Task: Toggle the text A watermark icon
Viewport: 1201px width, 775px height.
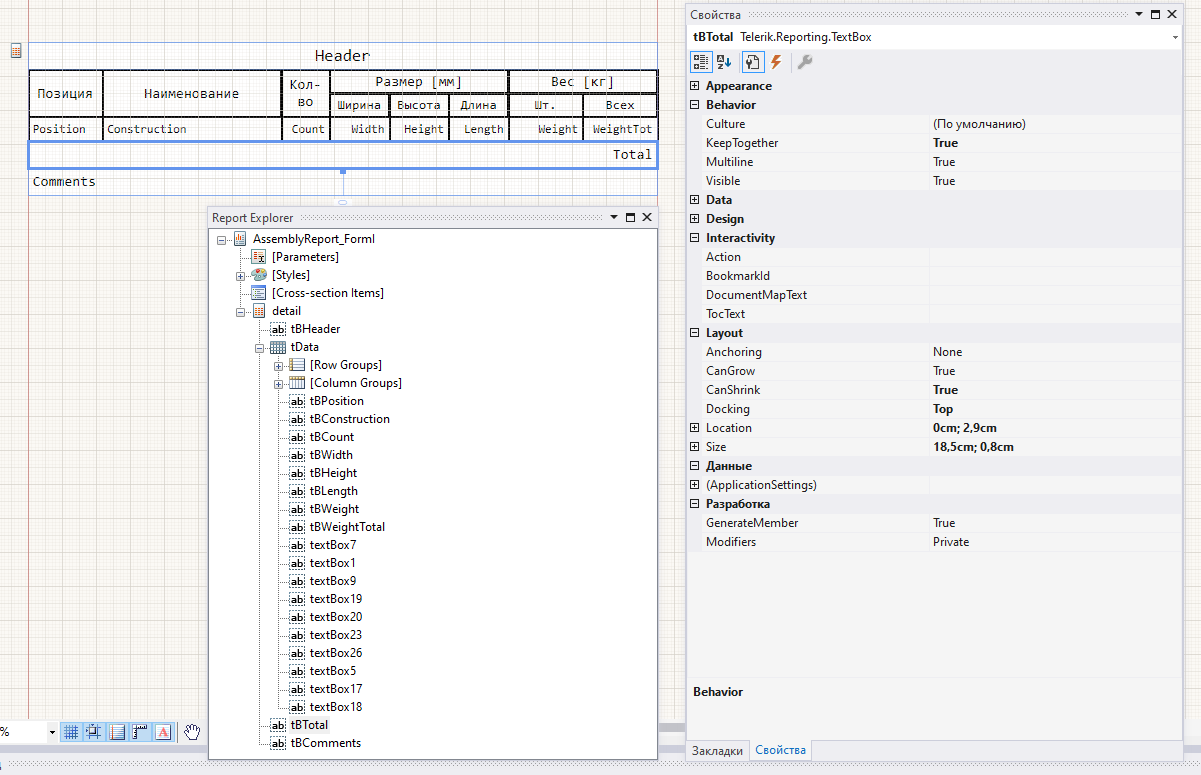Action: point(162,732)
